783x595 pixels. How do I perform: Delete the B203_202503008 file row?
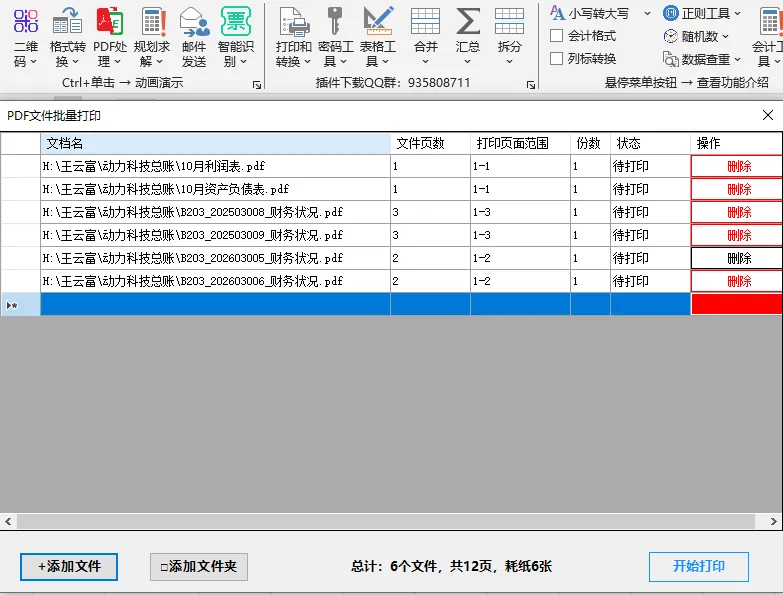(738, 212)
